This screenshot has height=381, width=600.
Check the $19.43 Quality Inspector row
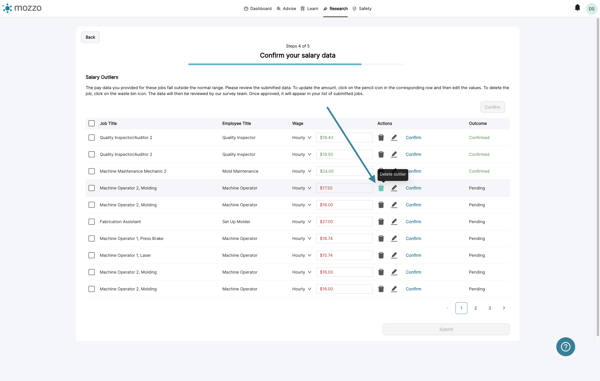point(91,137)
